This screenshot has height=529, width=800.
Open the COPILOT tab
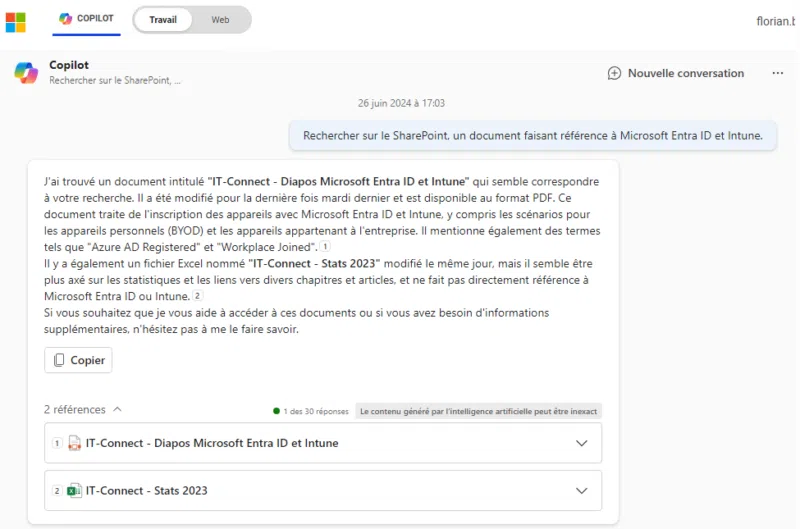click(86, 19)
